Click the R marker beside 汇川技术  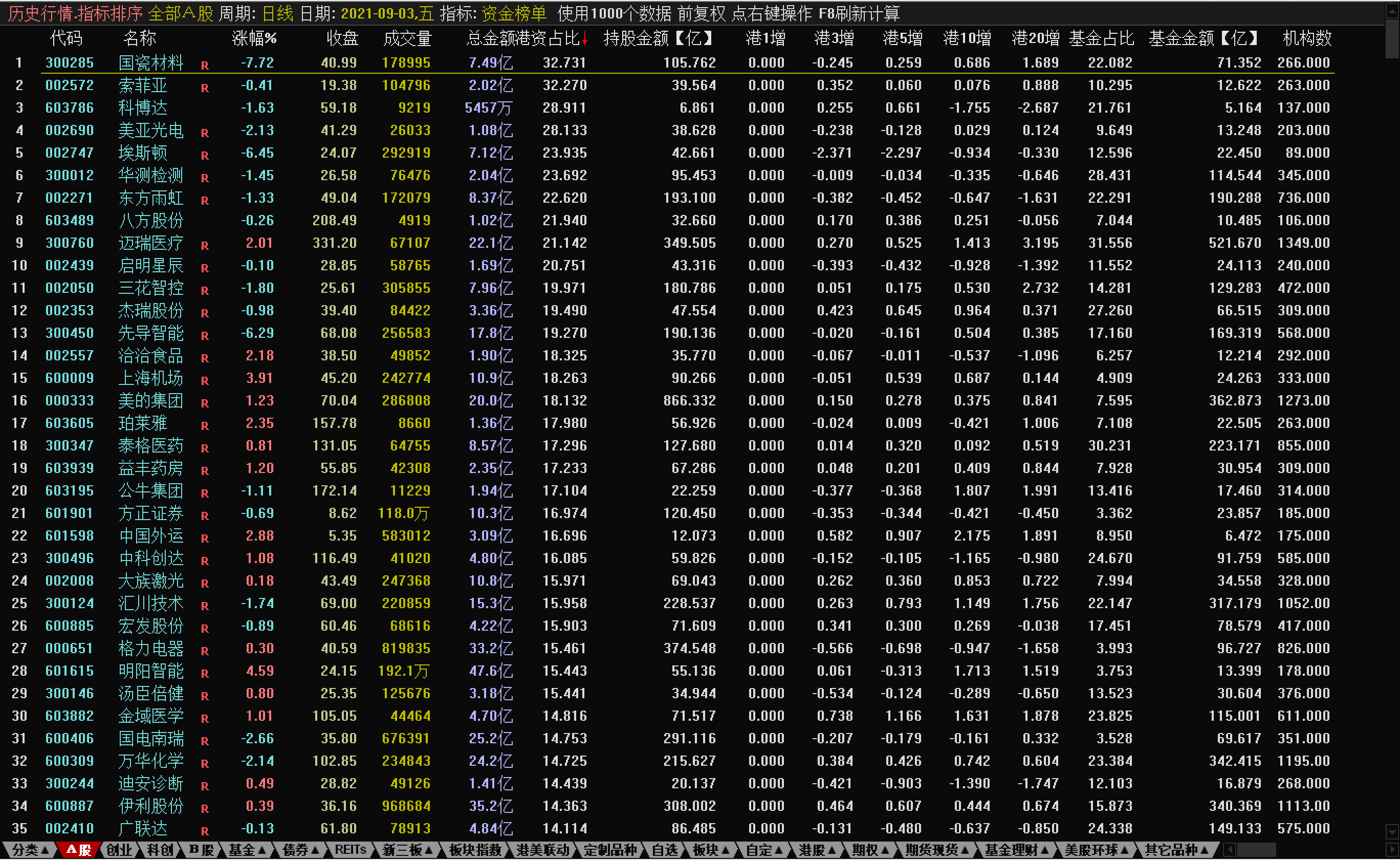(x=205, y=607)
